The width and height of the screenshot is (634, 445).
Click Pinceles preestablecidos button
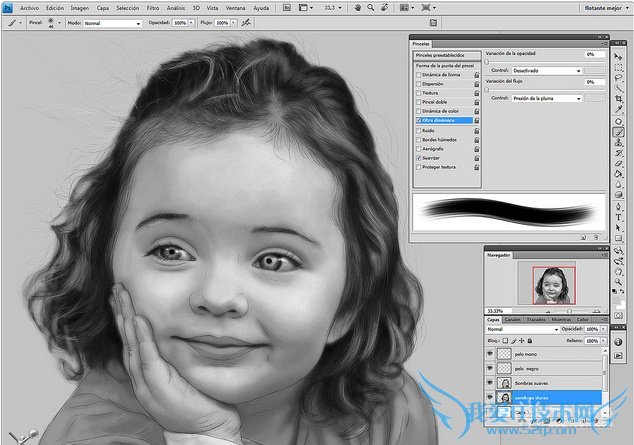click(446, 55)
